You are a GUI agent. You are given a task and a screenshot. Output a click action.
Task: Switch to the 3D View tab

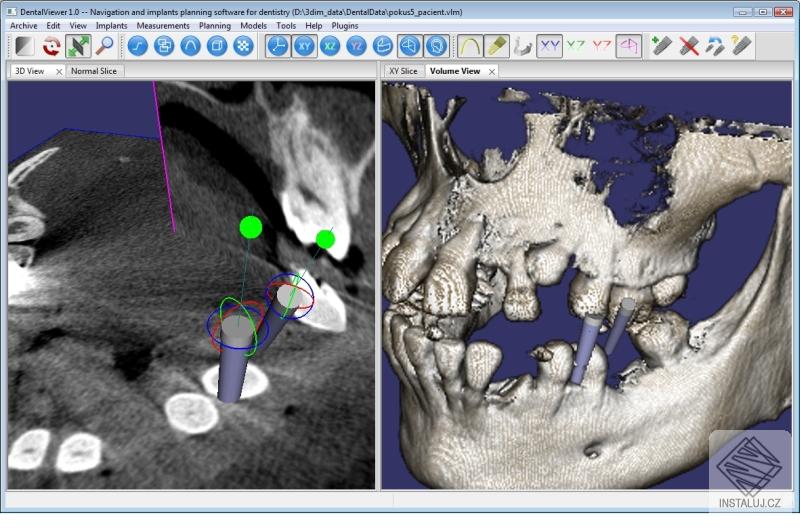(30, 71)
